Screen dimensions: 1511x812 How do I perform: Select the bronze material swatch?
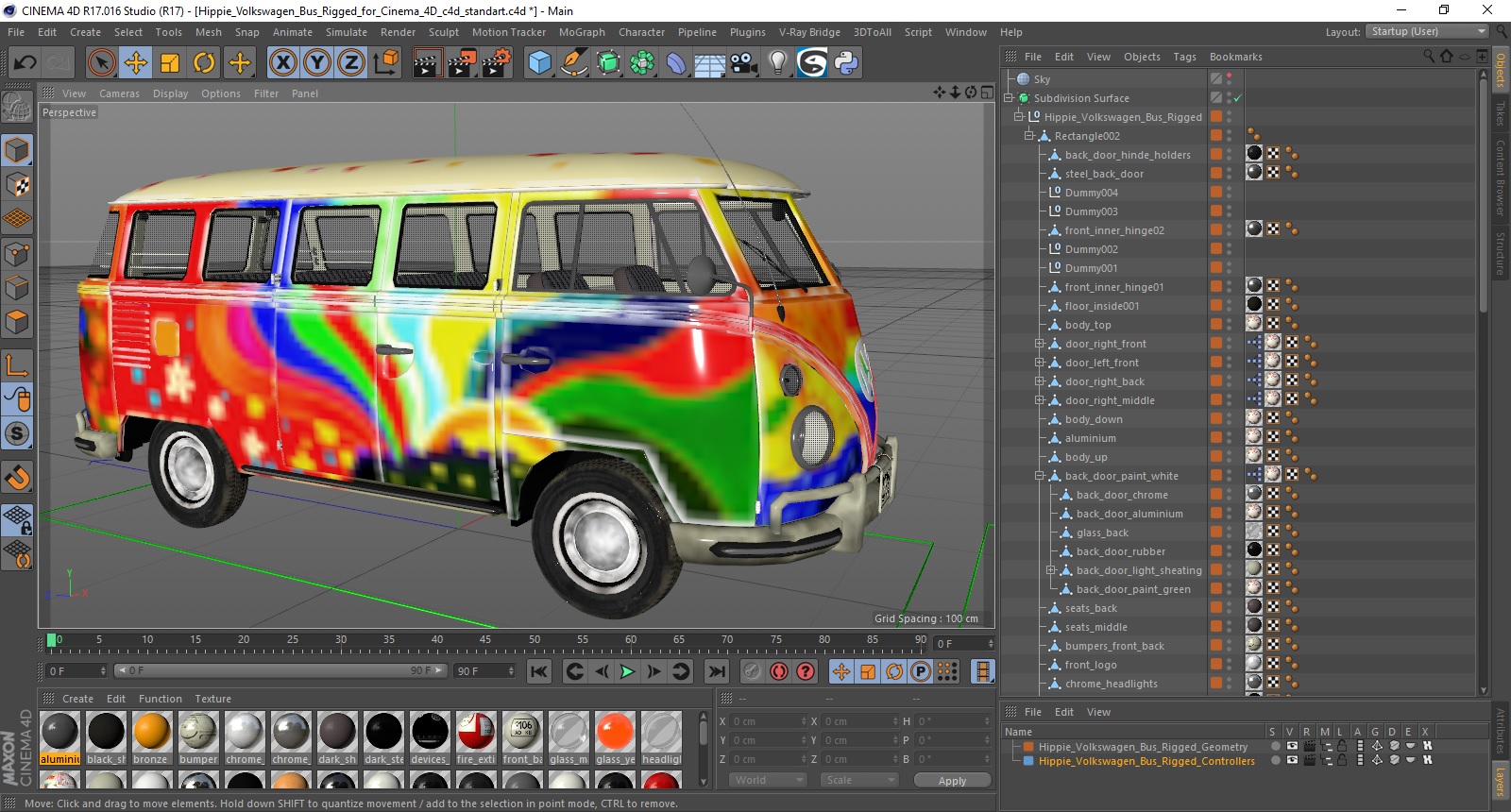pyautogui.click(x=151, y=738)
